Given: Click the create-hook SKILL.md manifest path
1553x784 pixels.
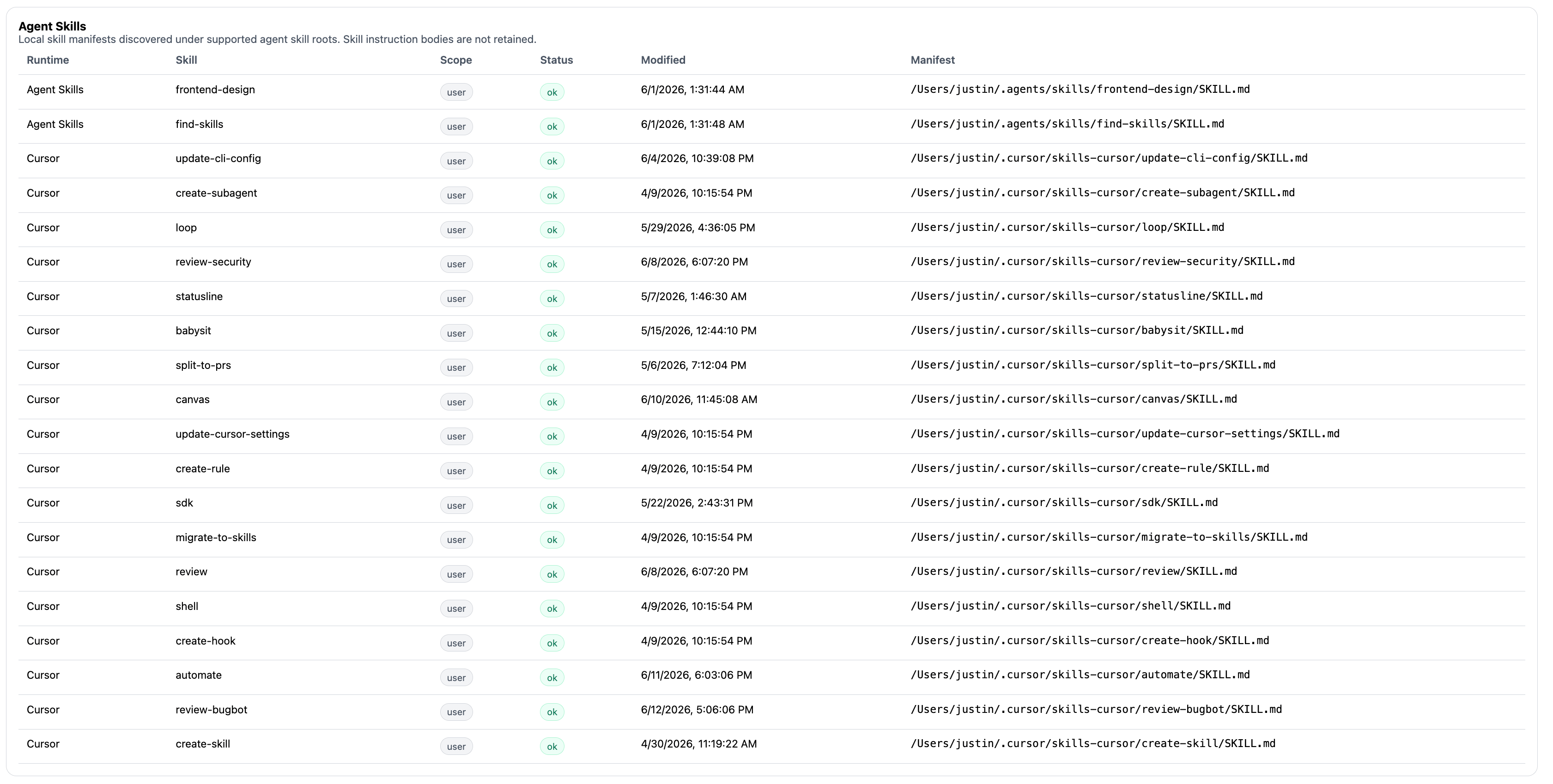Looking at the screenshot, I should pyautogui.click(x=1090, y=641).
